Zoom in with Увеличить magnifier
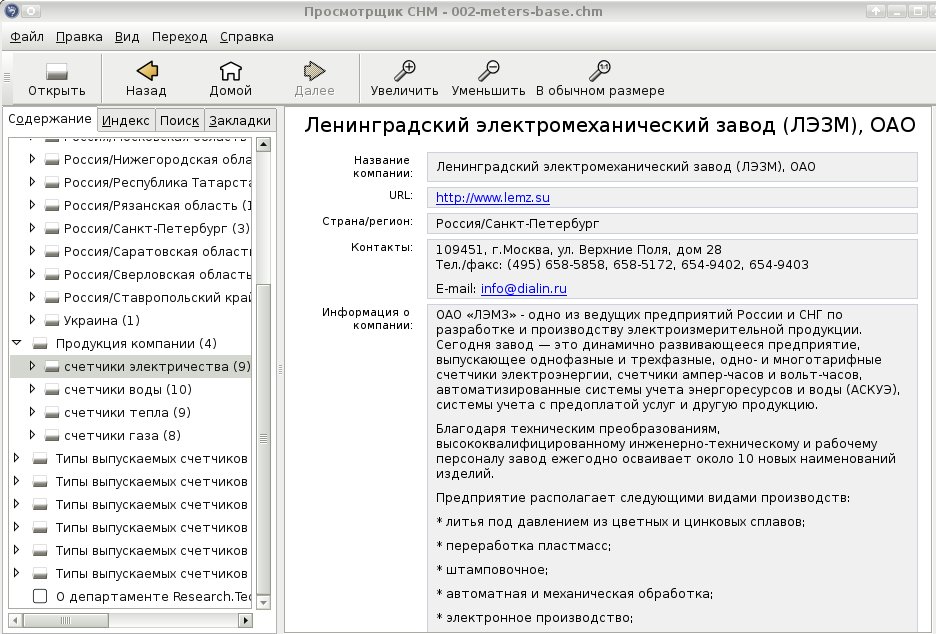The image size is (936, 634). pos(404,70)
